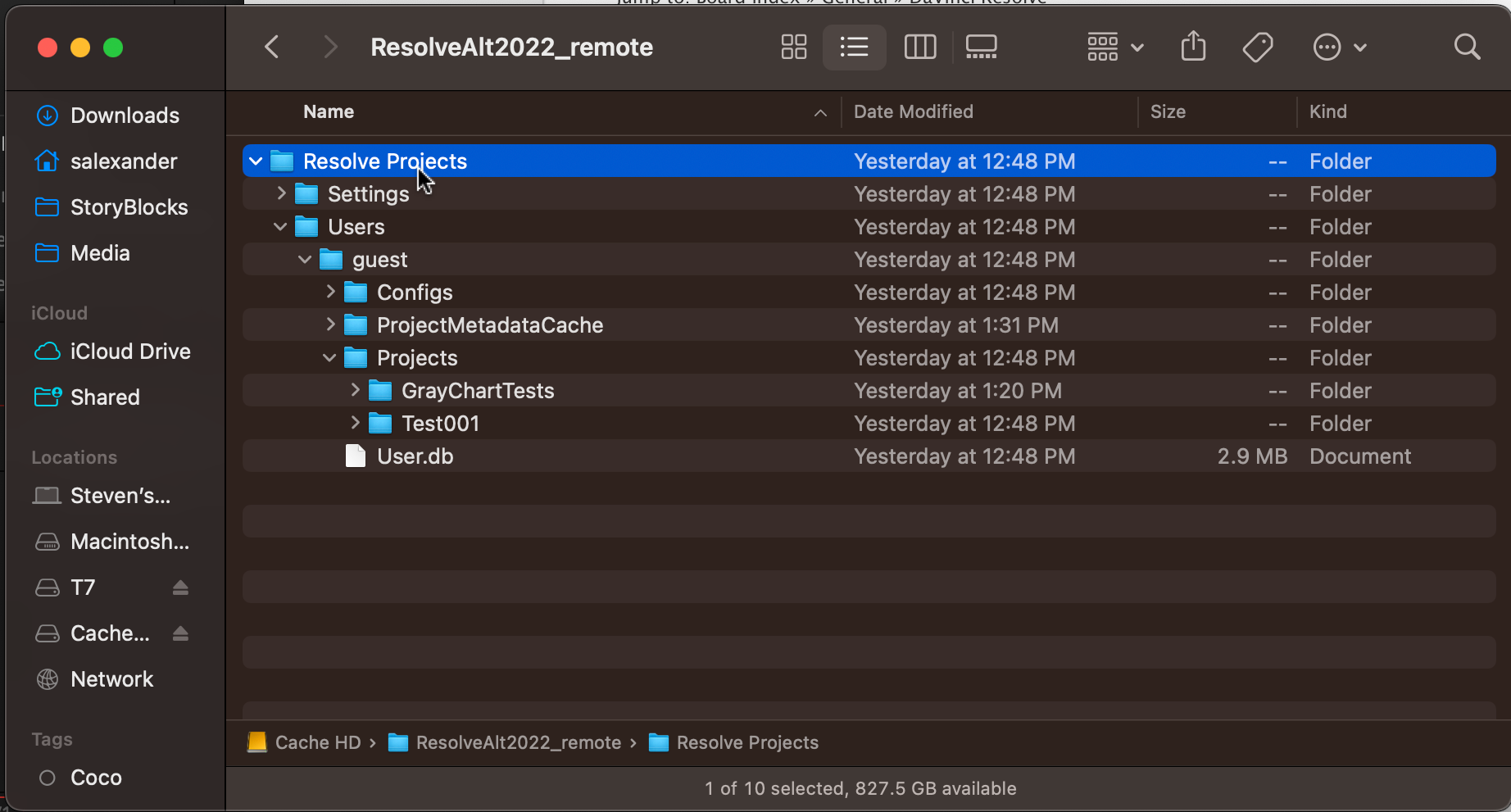Viewport: 1511px width, 812px height.
Task: Sort by the Size column
Action: [1168, 111]
